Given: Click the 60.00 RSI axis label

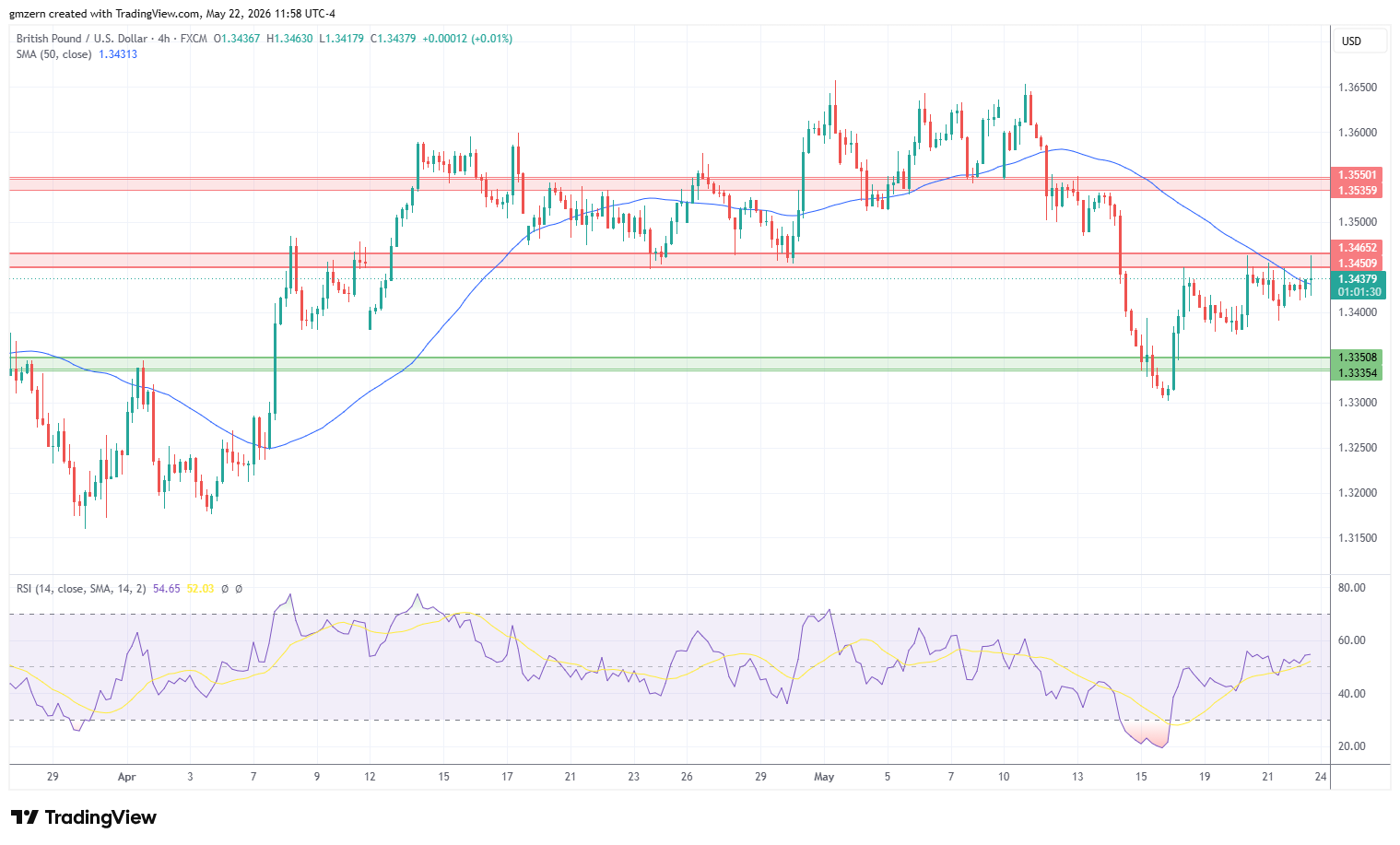Looking at the screenshot, I should click(1351, 640).
